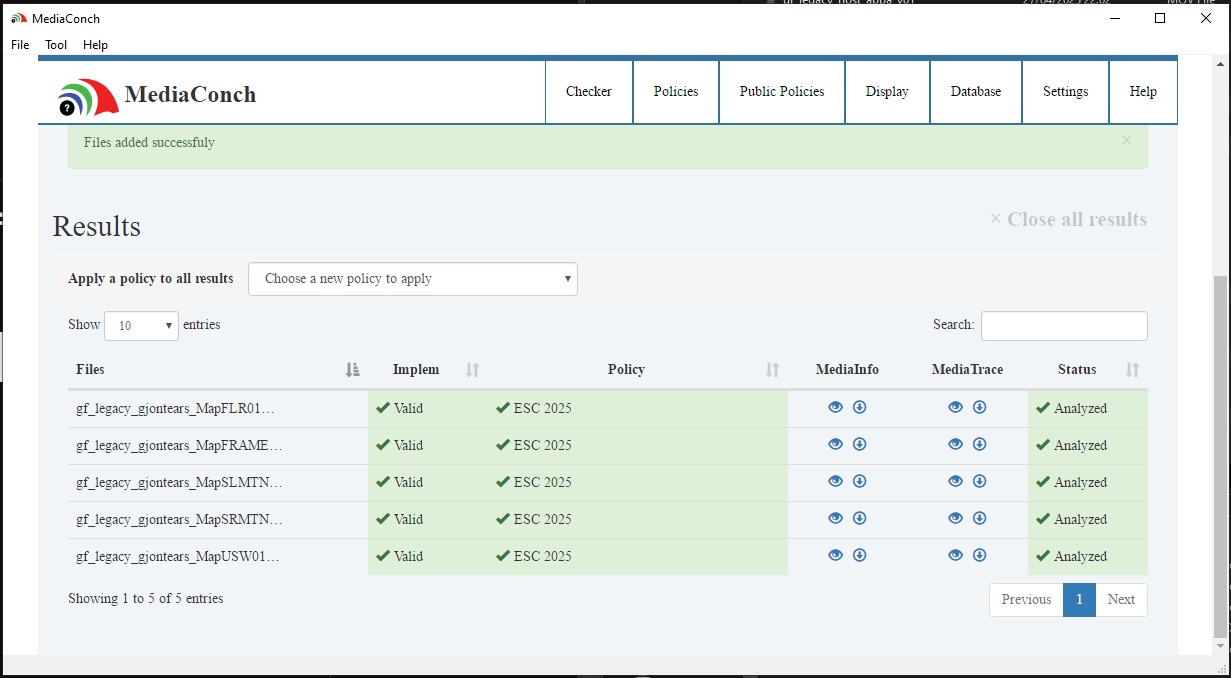This screenshot has width=1231, height=678.
Task: Maximize the MediaConch window
Action: [1160, 18]
